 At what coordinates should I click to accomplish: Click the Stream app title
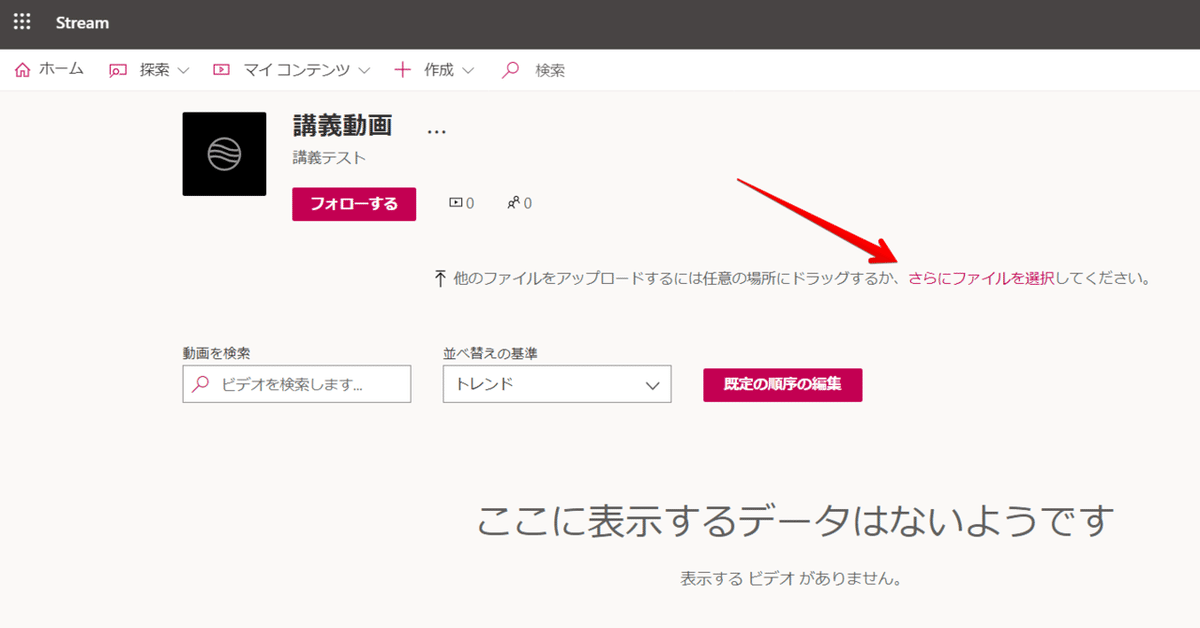click(83, 23)
